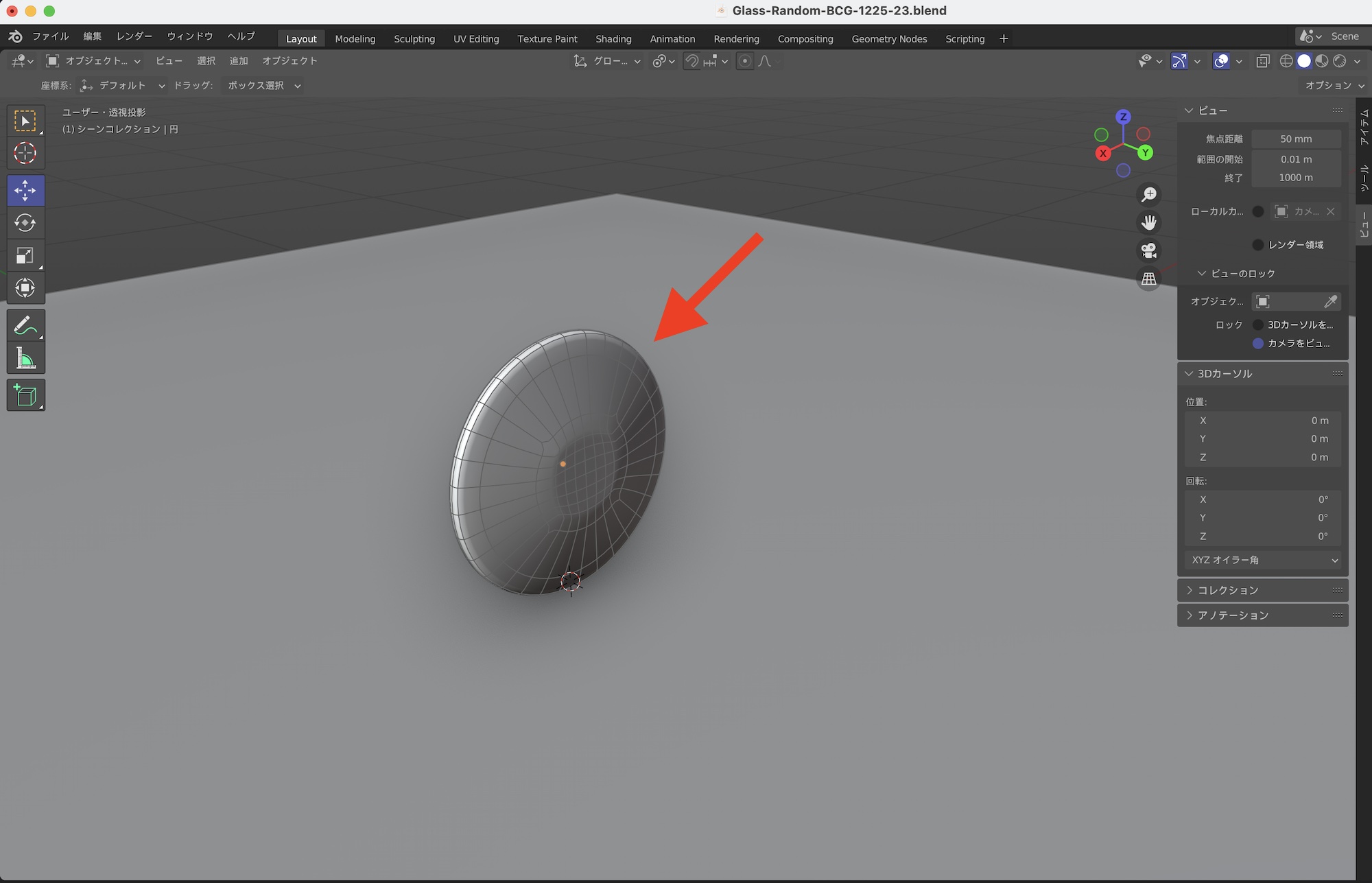Activate the Annotate tool
Image resolution: width=1372 pixels, height=883 pixels.
click(x=25, y=324)
